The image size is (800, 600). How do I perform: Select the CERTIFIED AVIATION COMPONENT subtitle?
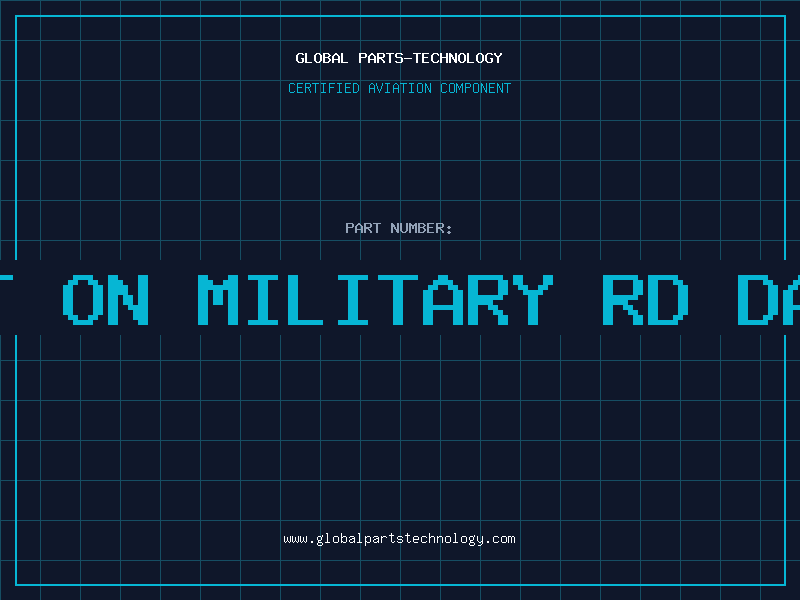[399, 88]
